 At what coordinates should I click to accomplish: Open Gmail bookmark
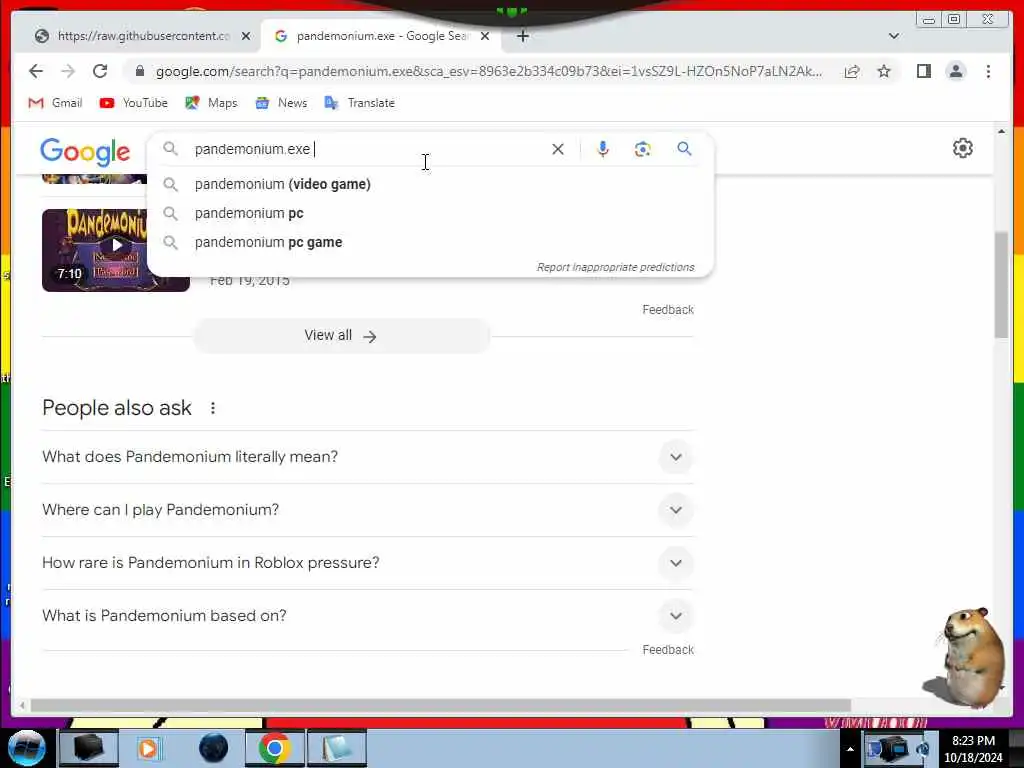pyautogui.click(x=56, y=103)
